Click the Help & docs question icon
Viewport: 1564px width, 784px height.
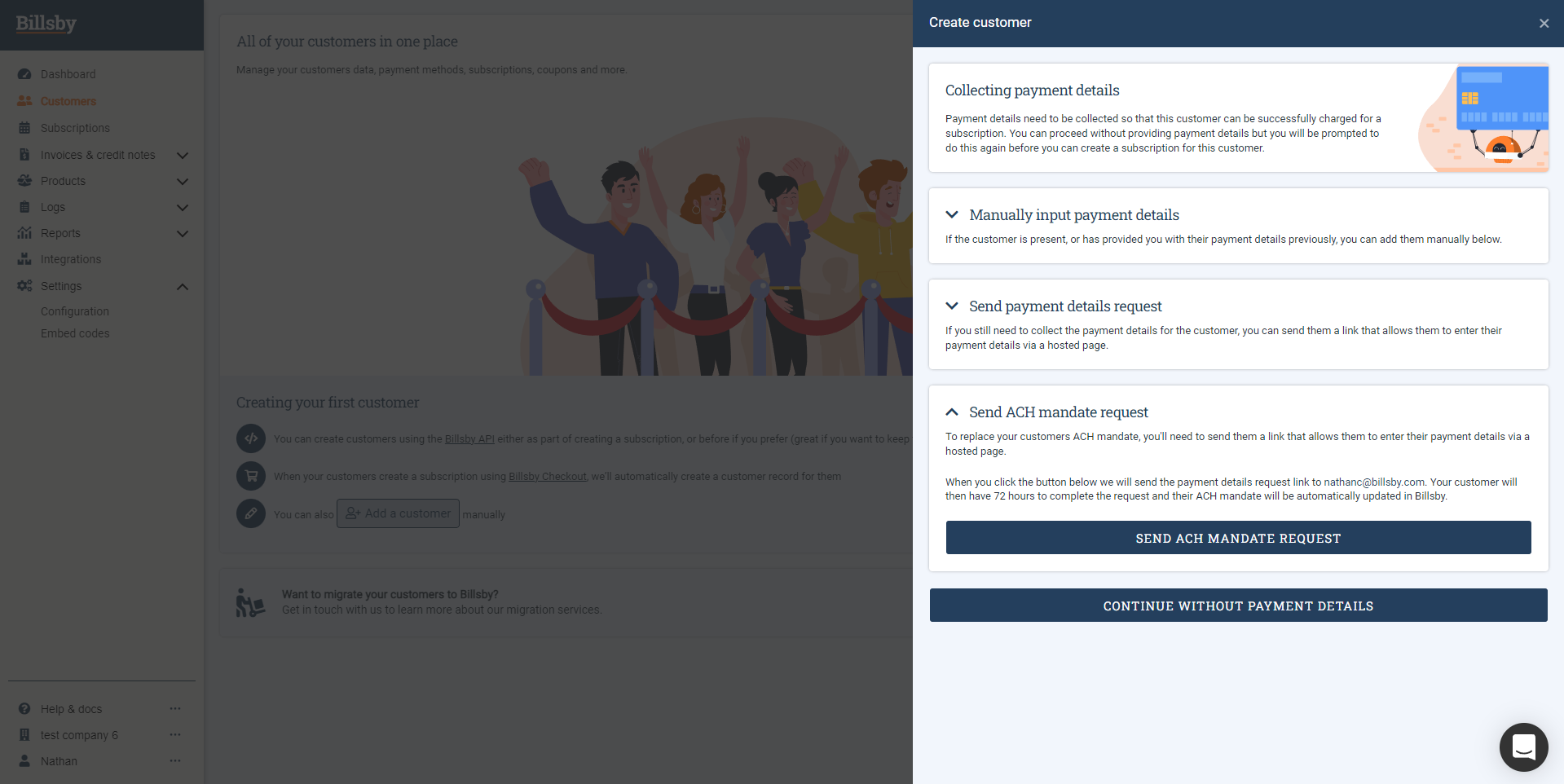tap(24, 709)
